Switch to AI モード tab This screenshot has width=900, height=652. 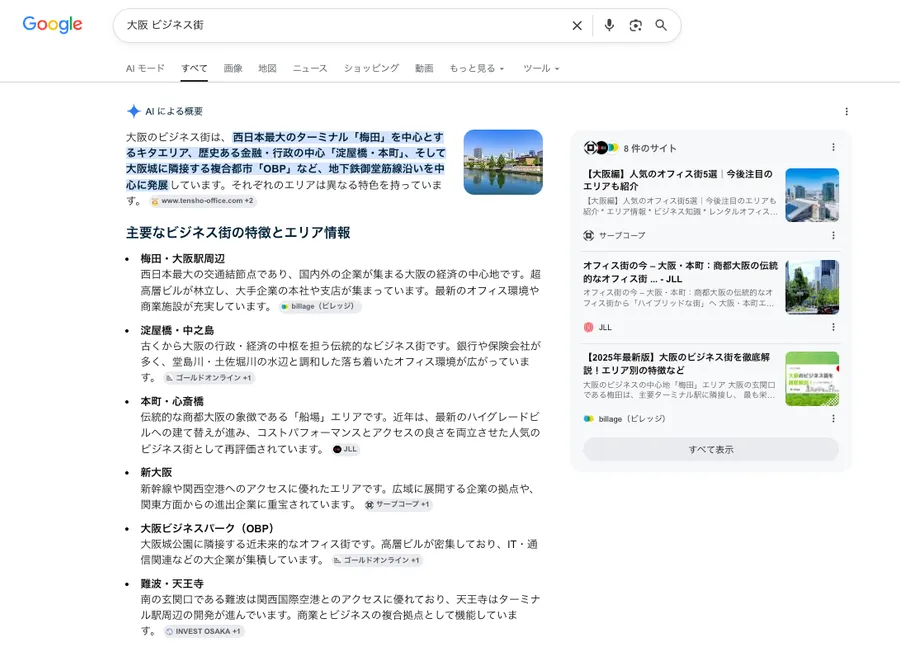tap(145, 68)
